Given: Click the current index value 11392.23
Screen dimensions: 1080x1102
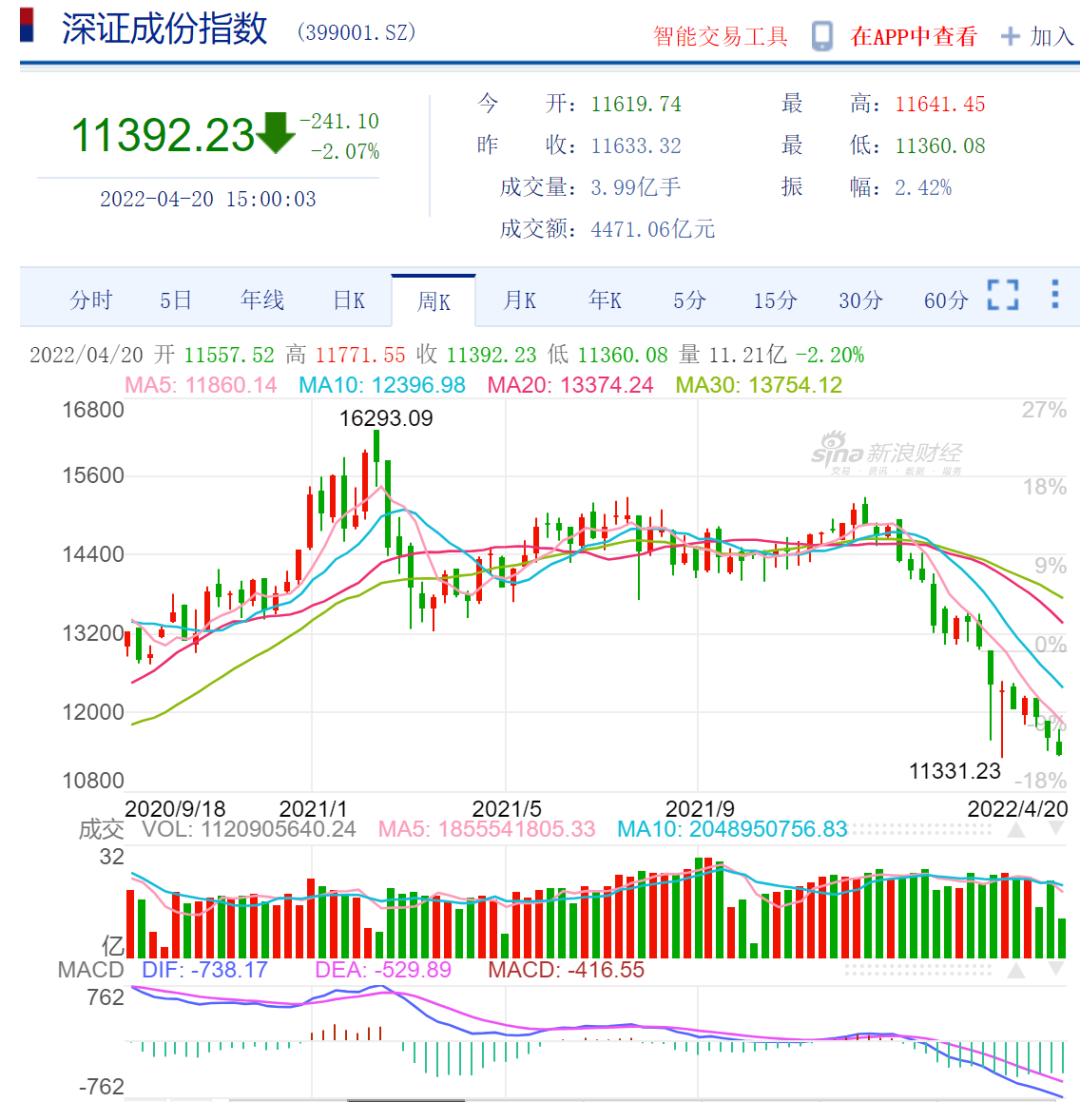Looking at the screenshot, I should pyautogui.click(x=162, y=135).
